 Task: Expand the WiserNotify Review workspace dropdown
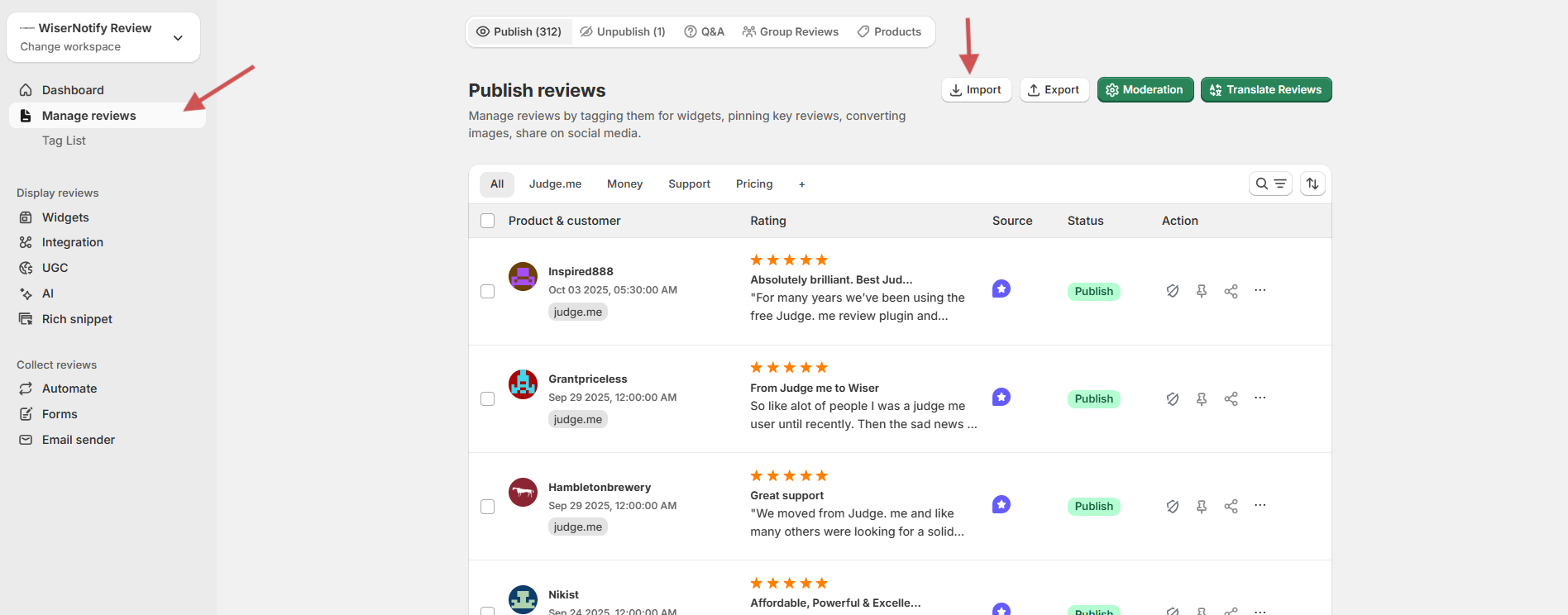178,38
